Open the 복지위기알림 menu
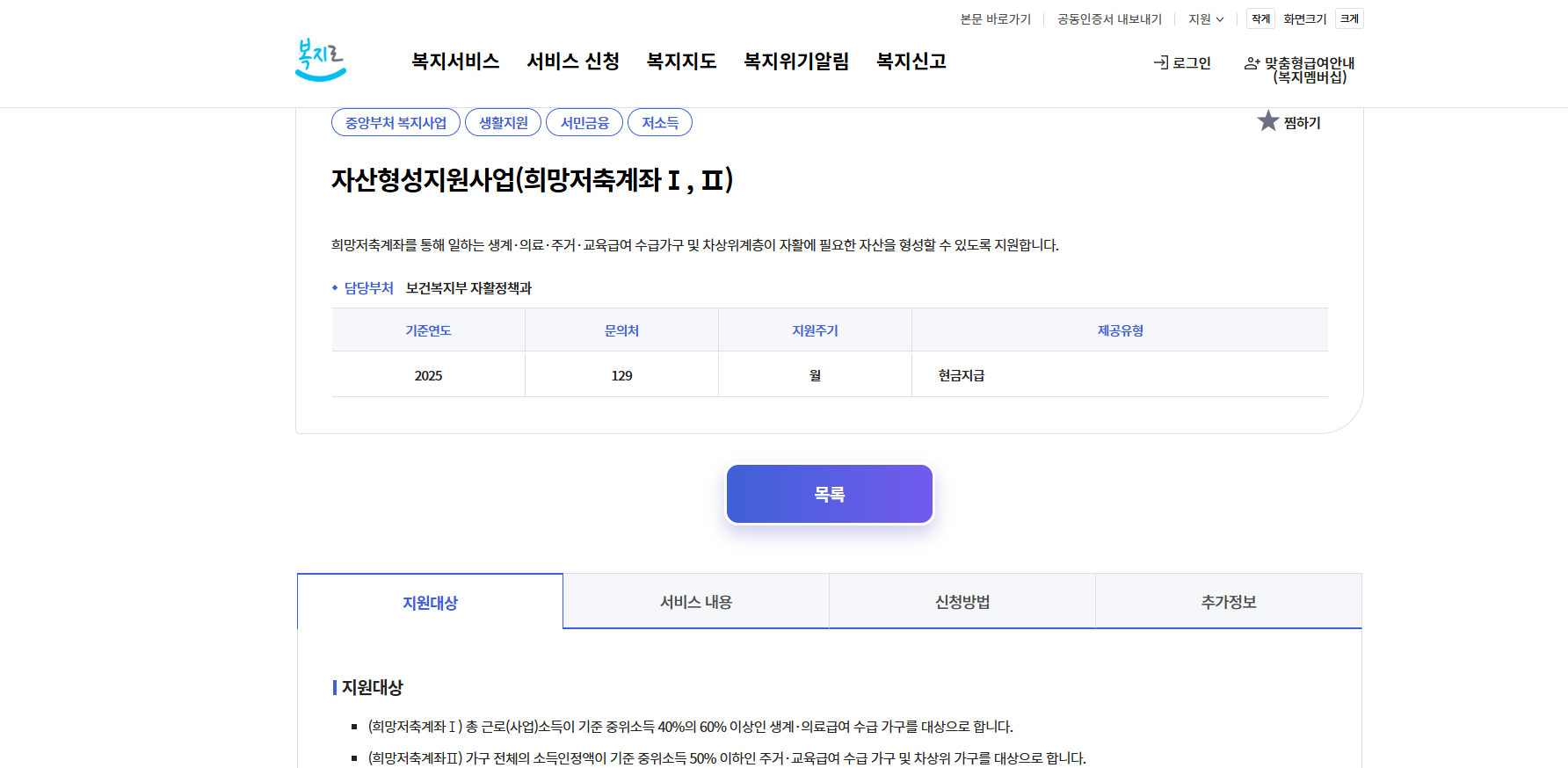Viewport: 1568px width, 768px height. [796, 62]
